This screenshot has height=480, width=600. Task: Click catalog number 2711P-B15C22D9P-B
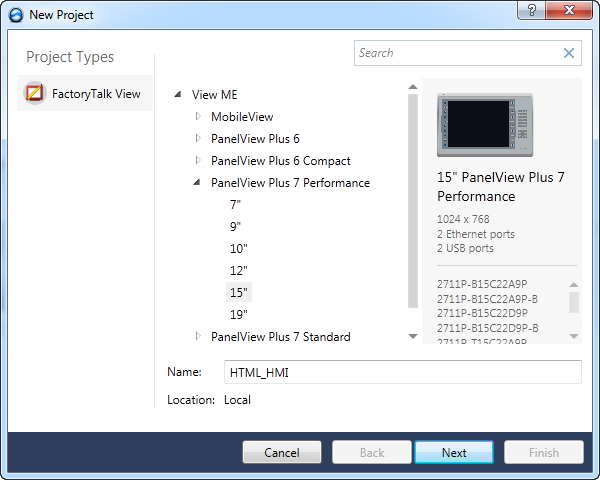coord(488,328)
